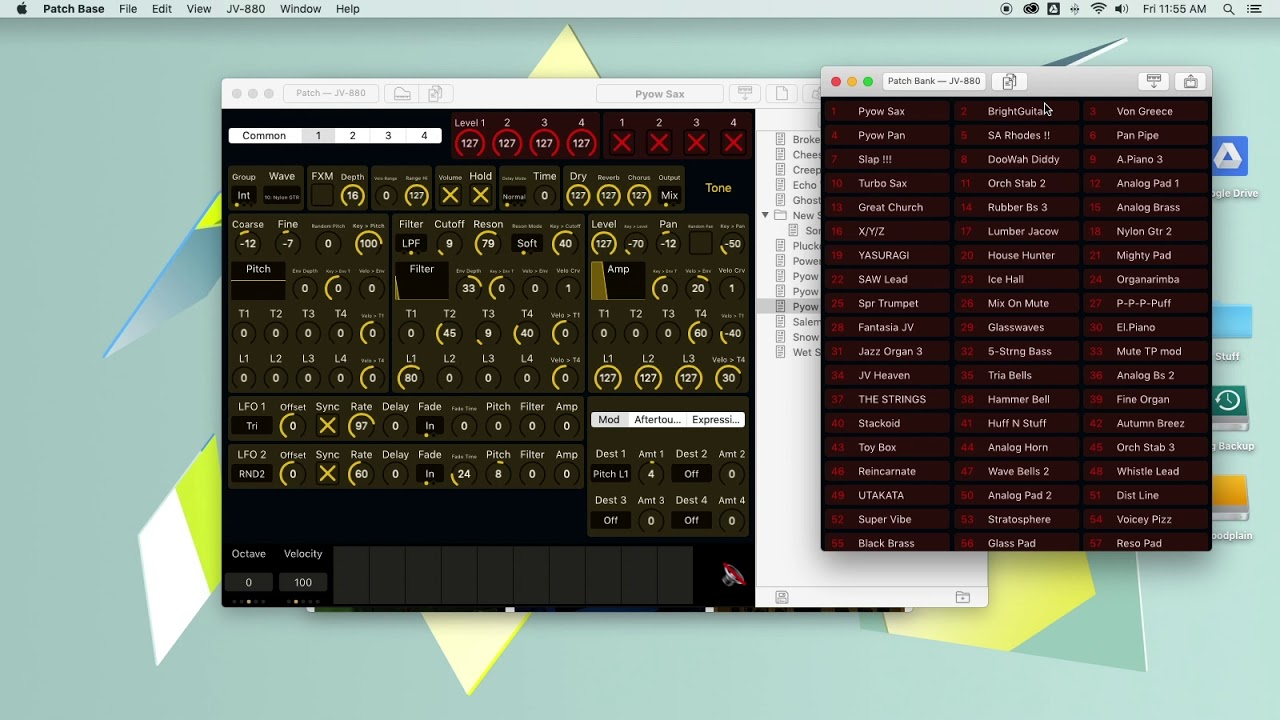Viewport: 1280px width, 720px height.
Task: Click the Pyow Sax patch name field
Action: pyautogui.click(x=660, y=94)
